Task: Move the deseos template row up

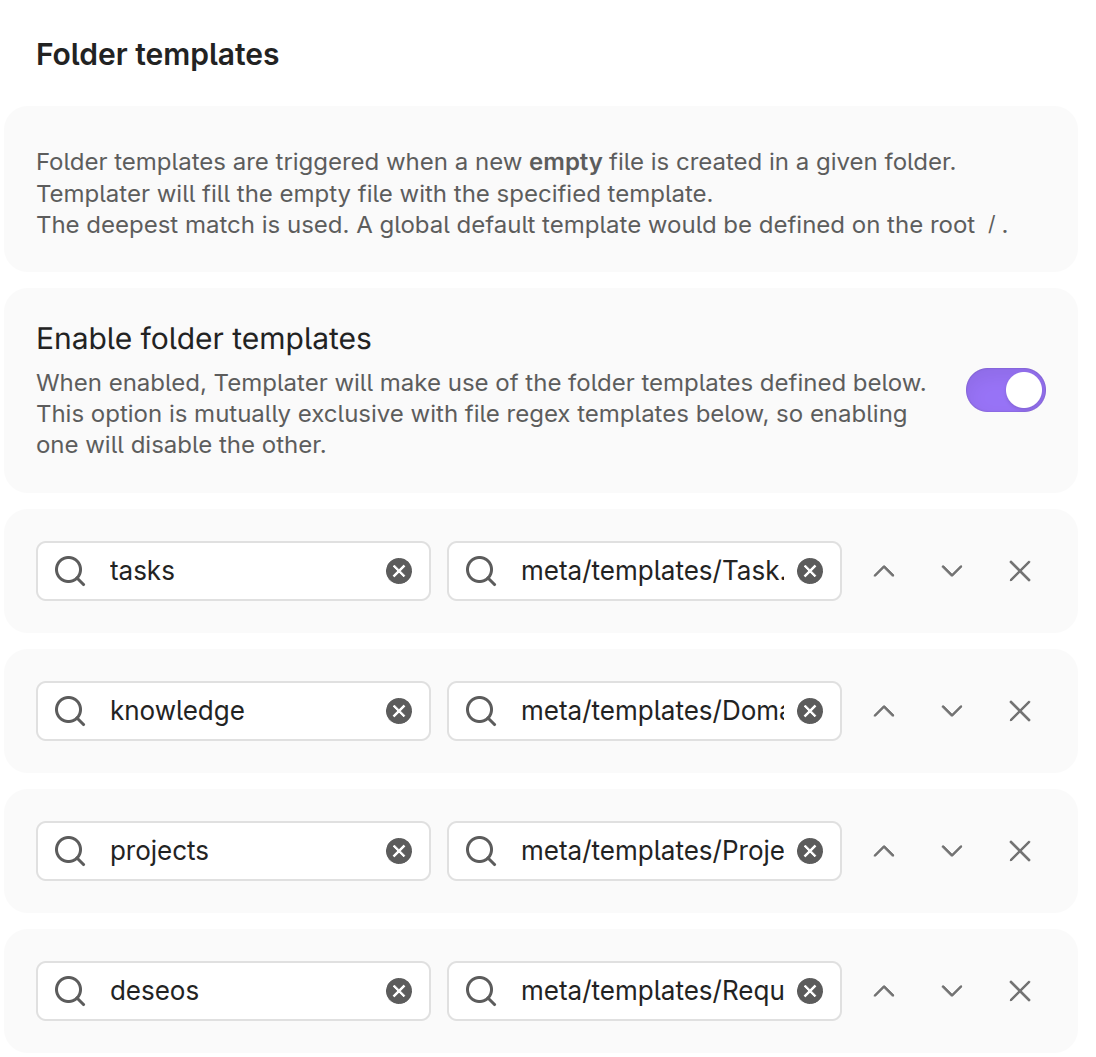Action: point(883,991)
